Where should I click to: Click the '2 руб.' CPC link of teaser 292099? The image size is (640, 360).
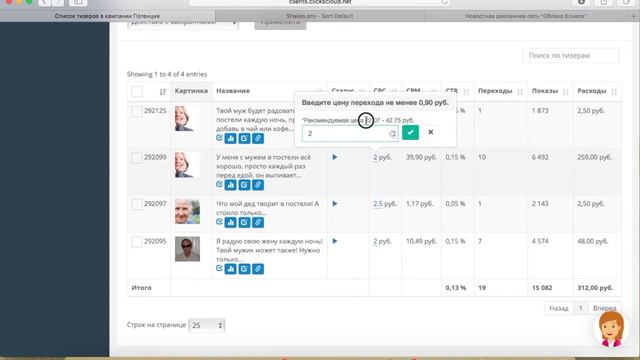[382, 158]
